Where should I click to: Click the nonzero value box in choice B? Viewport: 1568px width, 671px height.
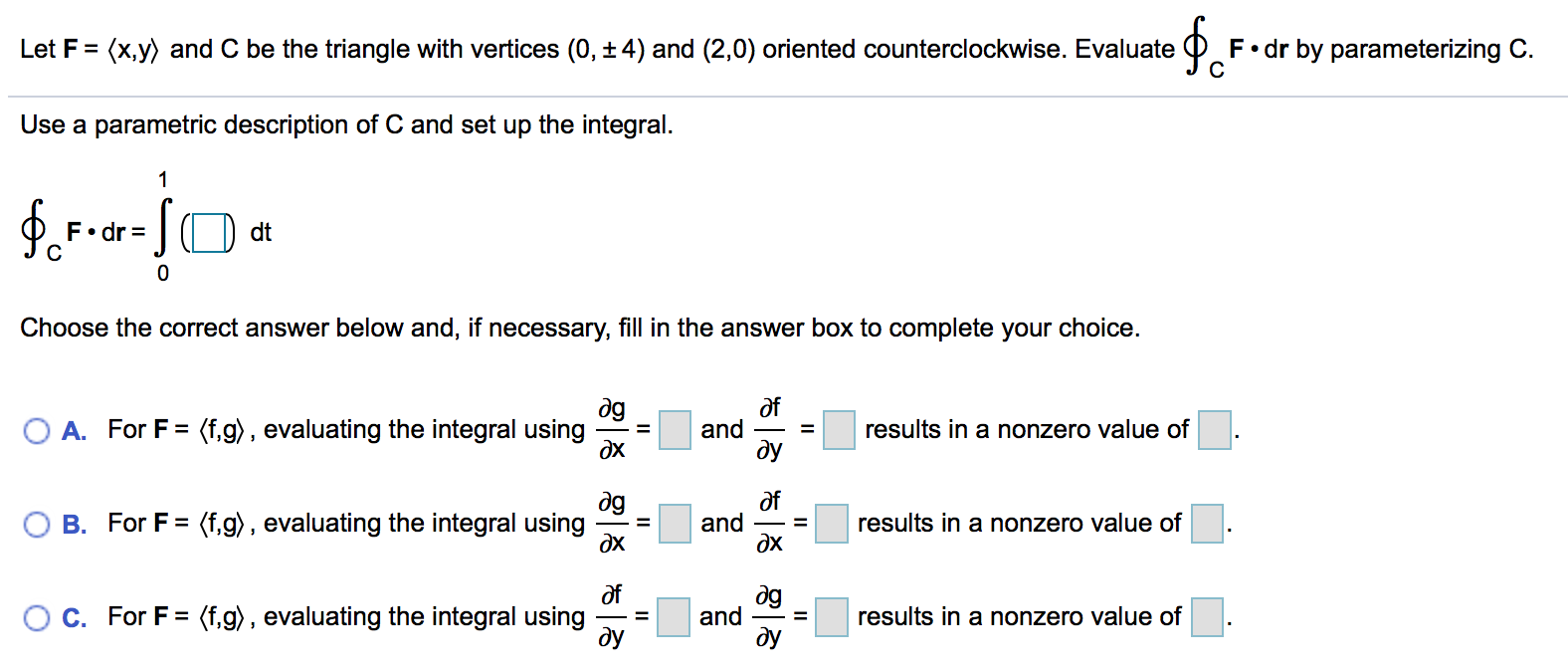[1207, 524]
